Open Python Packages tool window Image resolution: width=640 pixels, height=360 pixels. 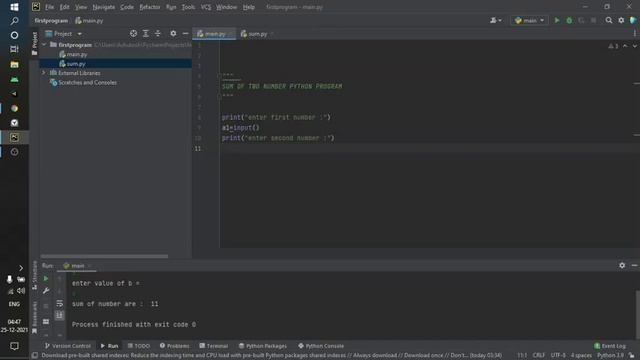click(263, 346)
